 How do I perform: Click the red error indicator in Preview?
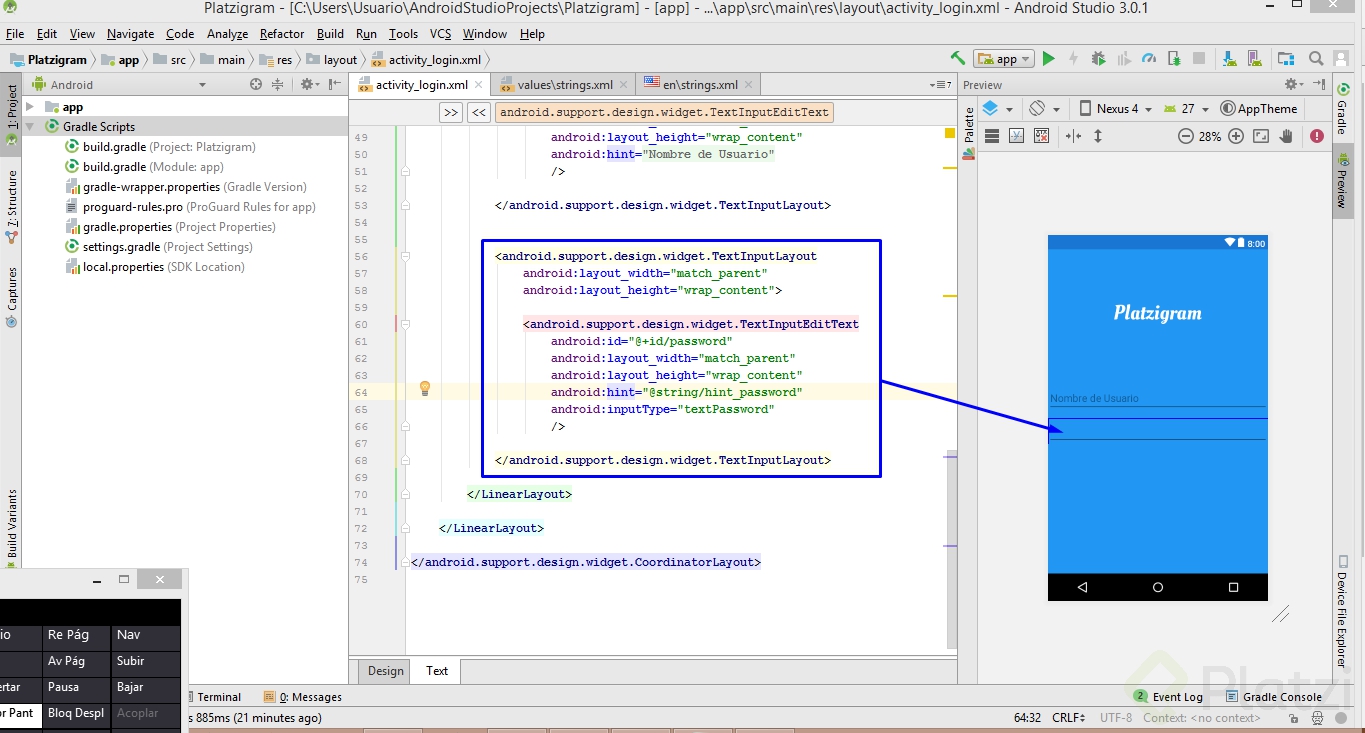click(x=1316, y=136)
